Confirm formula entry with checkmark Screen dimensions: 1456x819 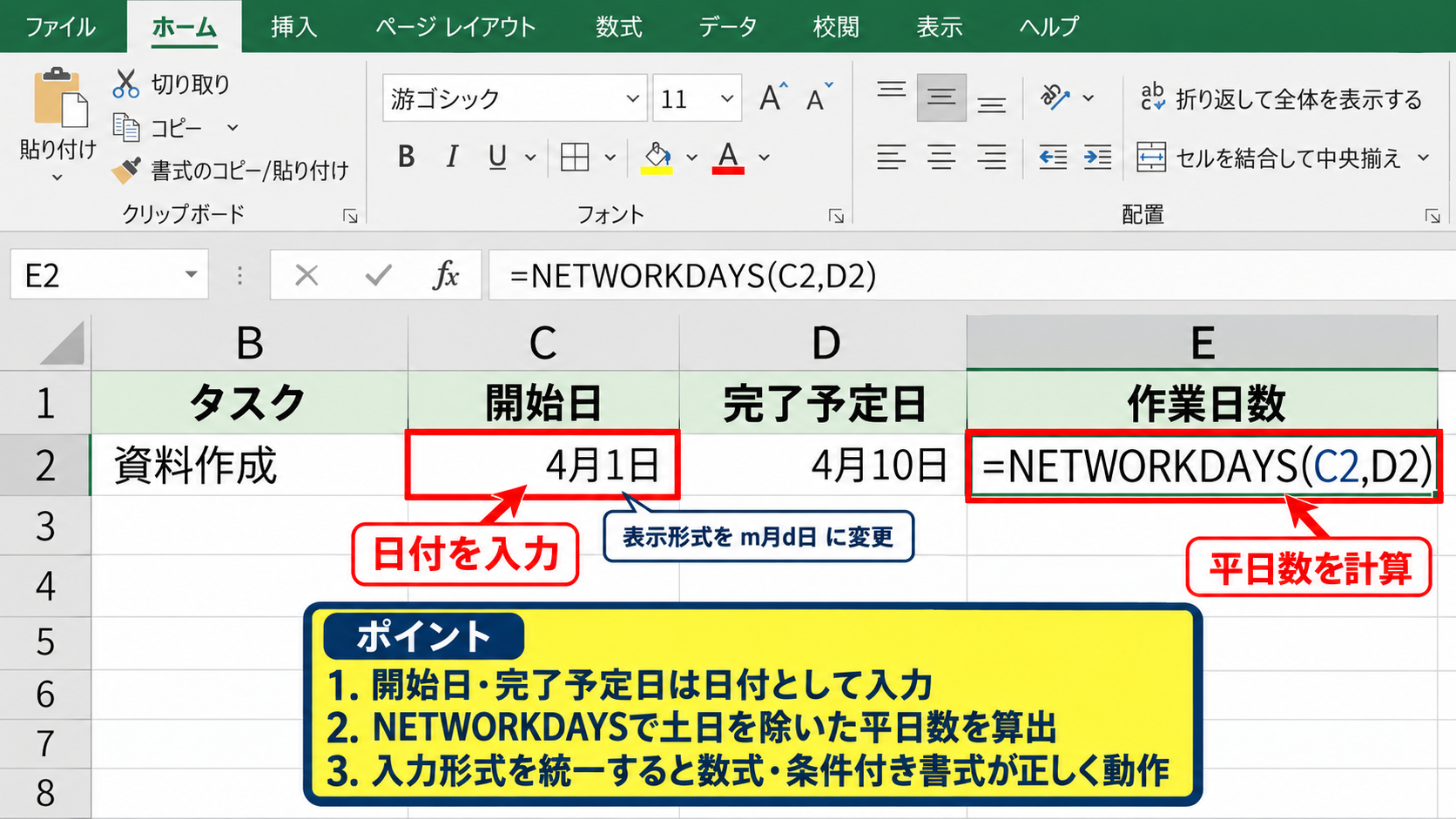(x=378, y=276)
